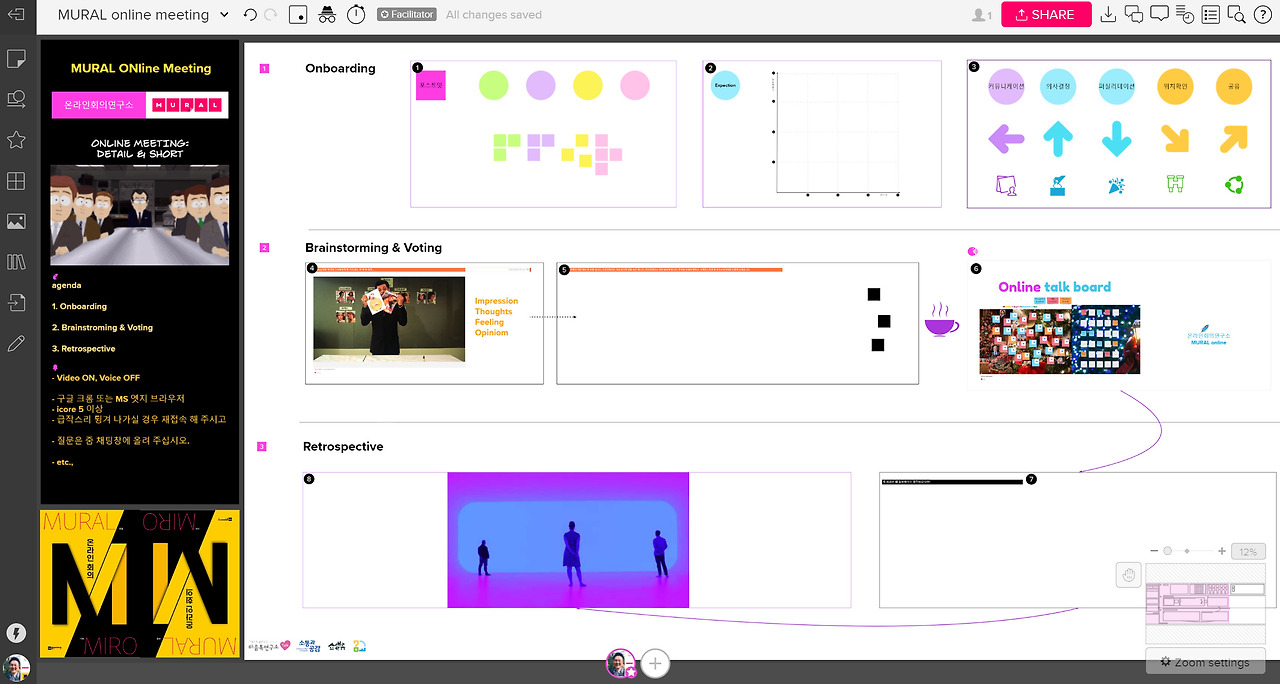Click the find magnifier icon
This screenshot has width=1280, height=684.
[1236, 15]
